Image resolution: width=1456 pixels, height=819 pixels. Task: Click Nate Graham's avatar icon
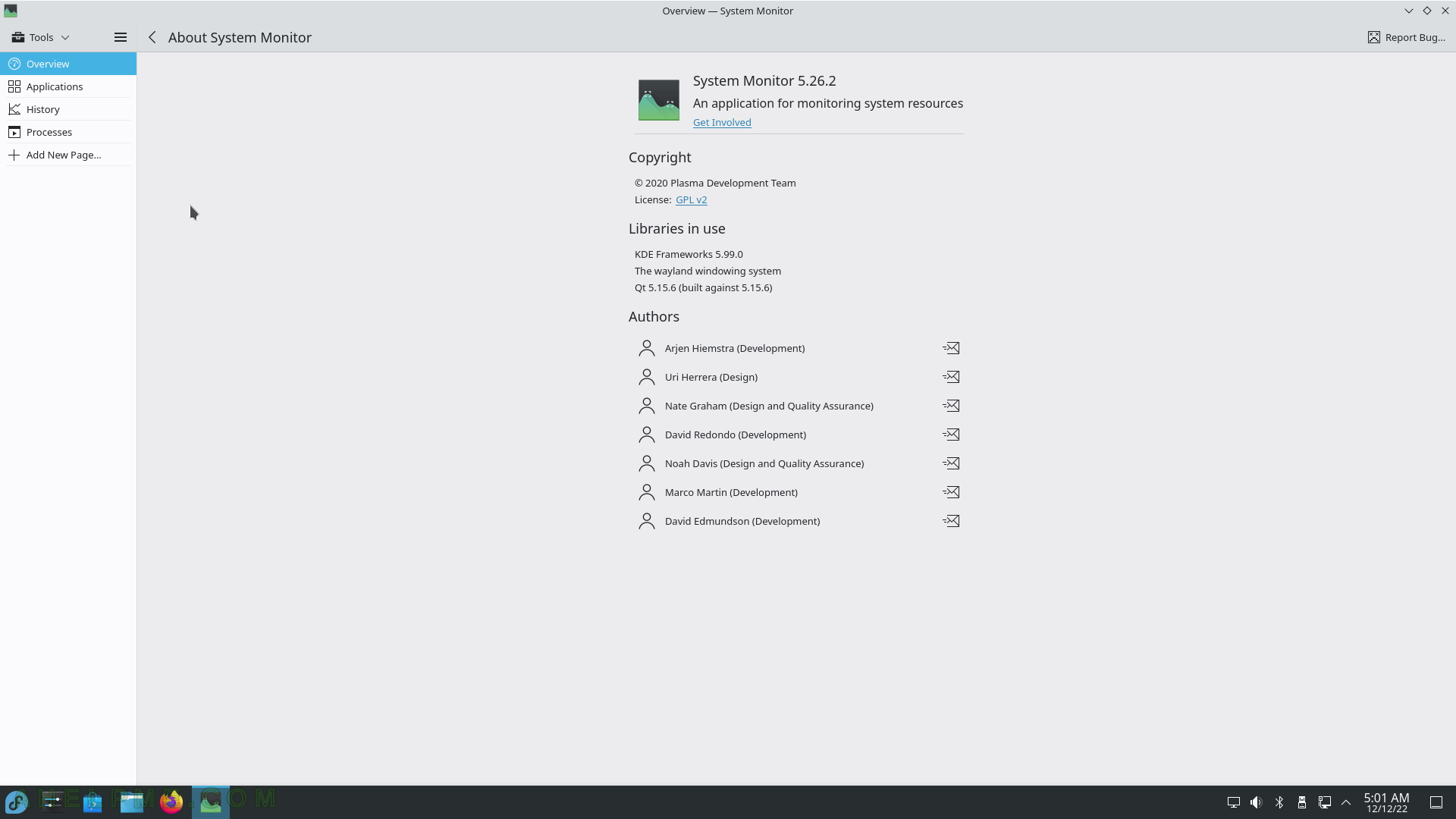[x=647, y=406]
